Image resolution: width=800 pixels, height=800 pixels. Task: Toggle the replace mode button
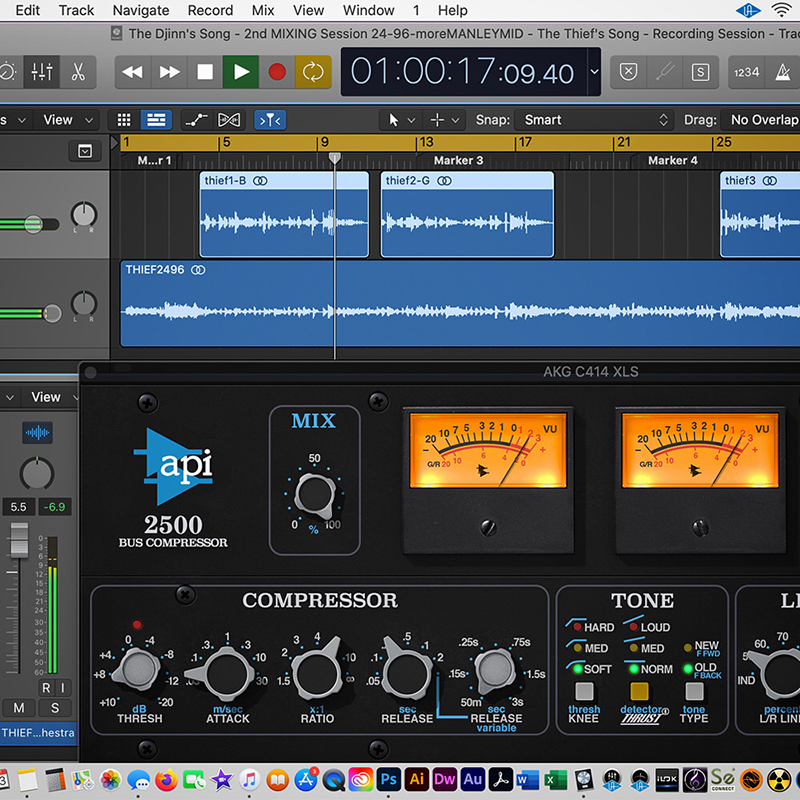(x=629, y=72)
